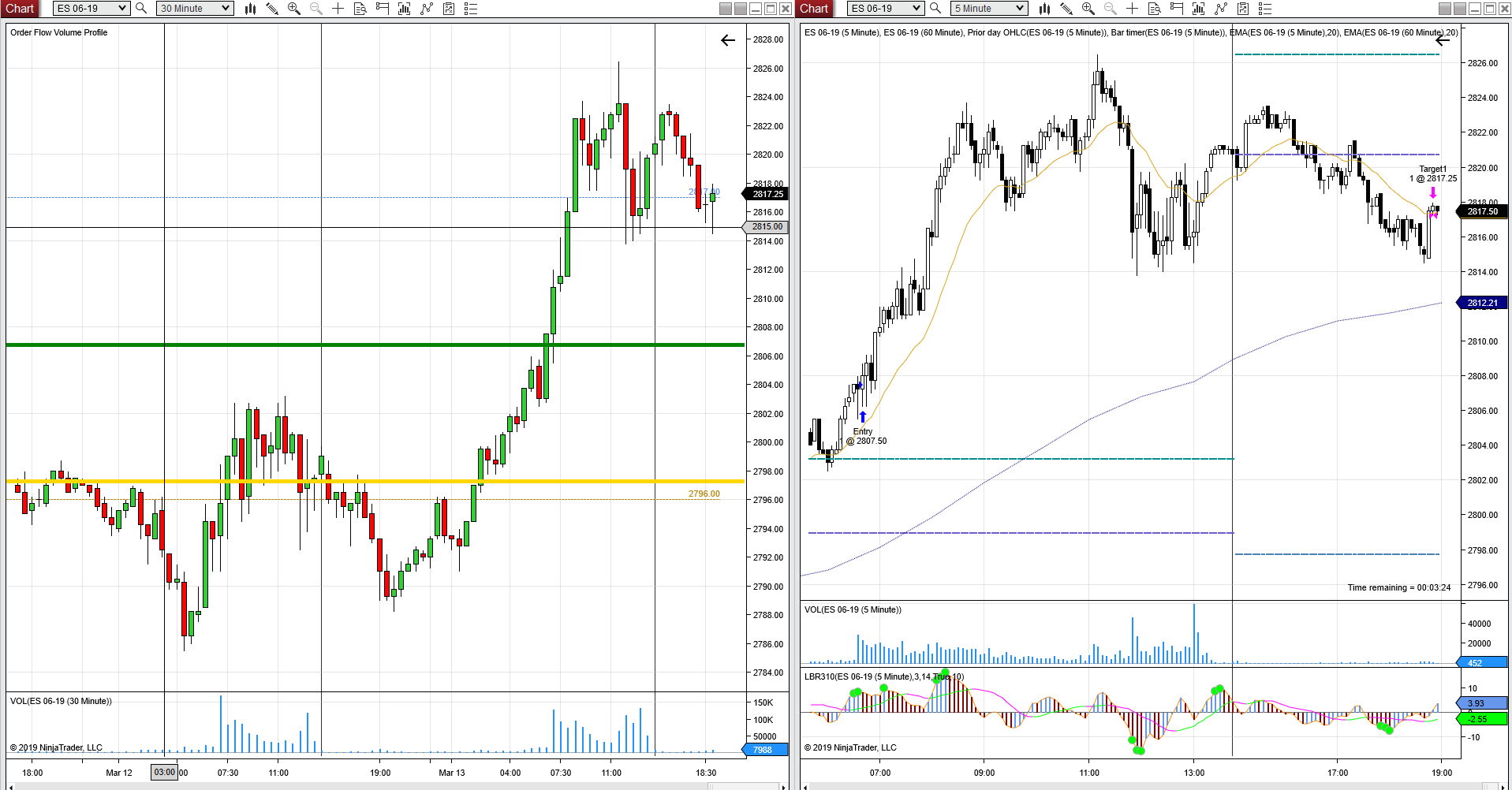
Task: Click left scroll arrow under 5 Minute chart
Action: pos(805,786)
